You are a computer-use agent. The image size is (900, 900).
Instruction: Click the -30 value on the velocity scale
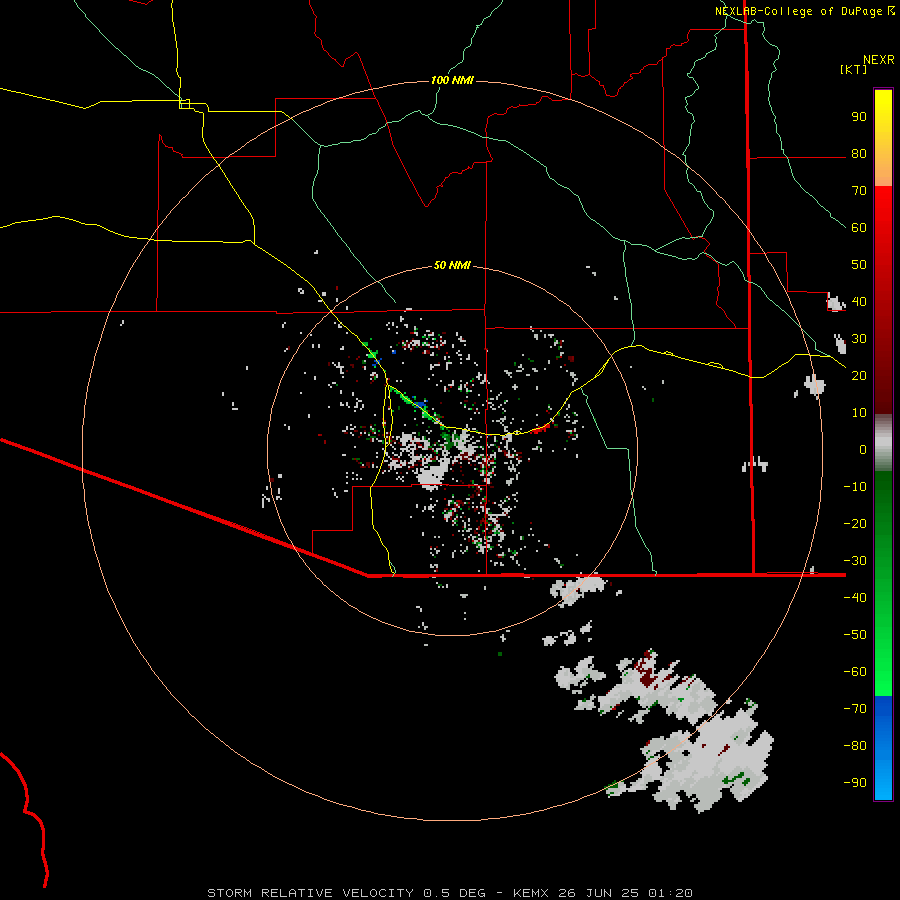[855, 561]
